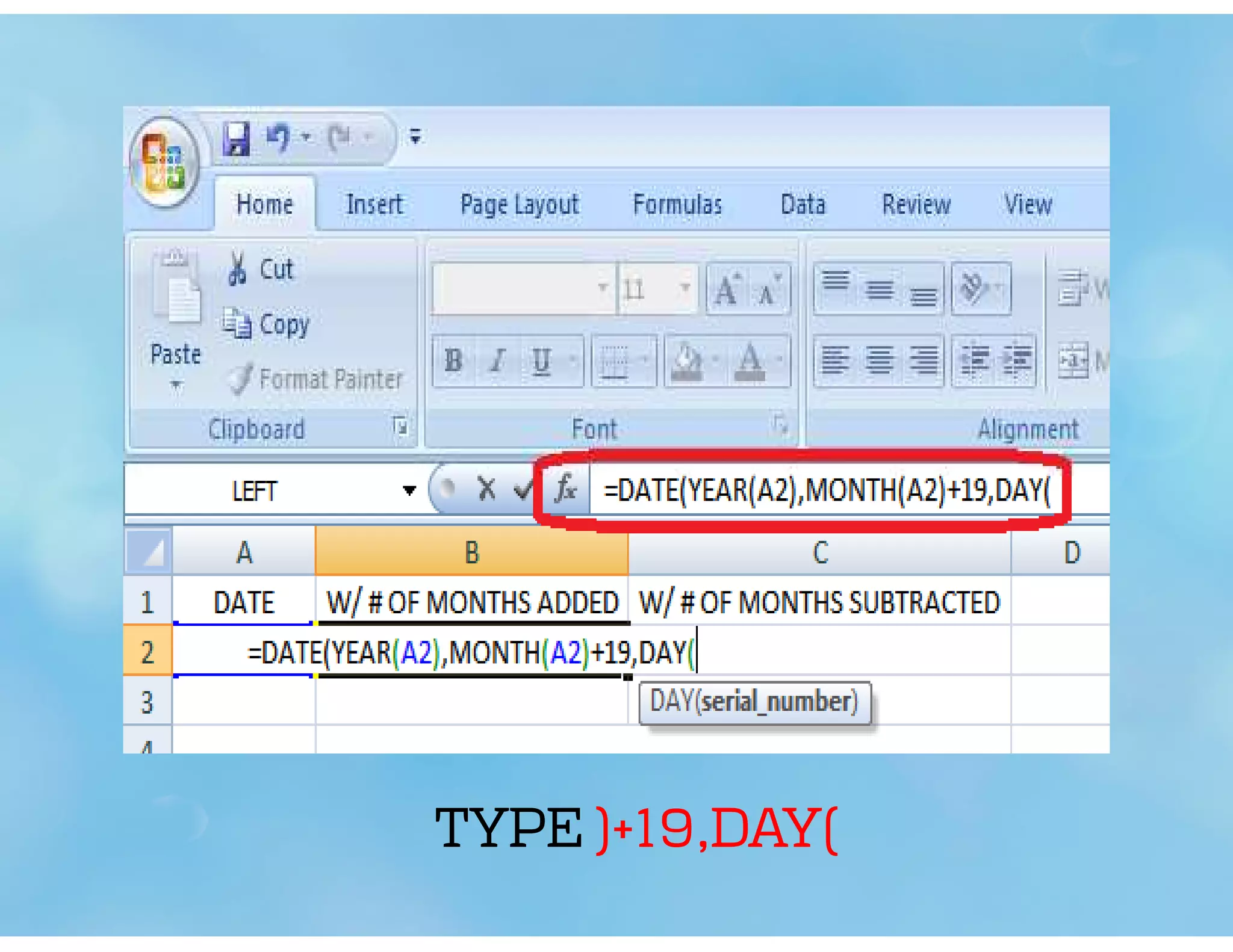Cancel formula entry with the X icon
This screenshot has height=952, width=1233.
click(486, 489)
